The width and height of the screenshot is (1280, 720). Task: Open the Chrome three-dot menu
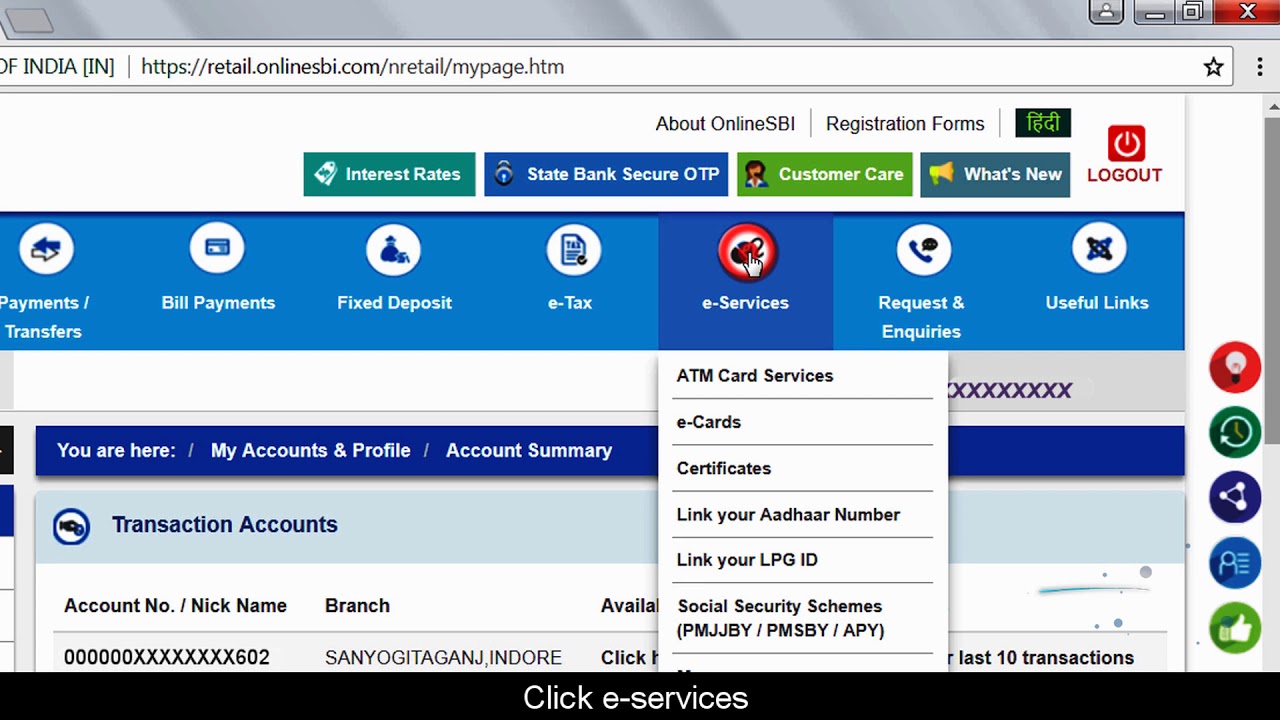click(1259, 67)
